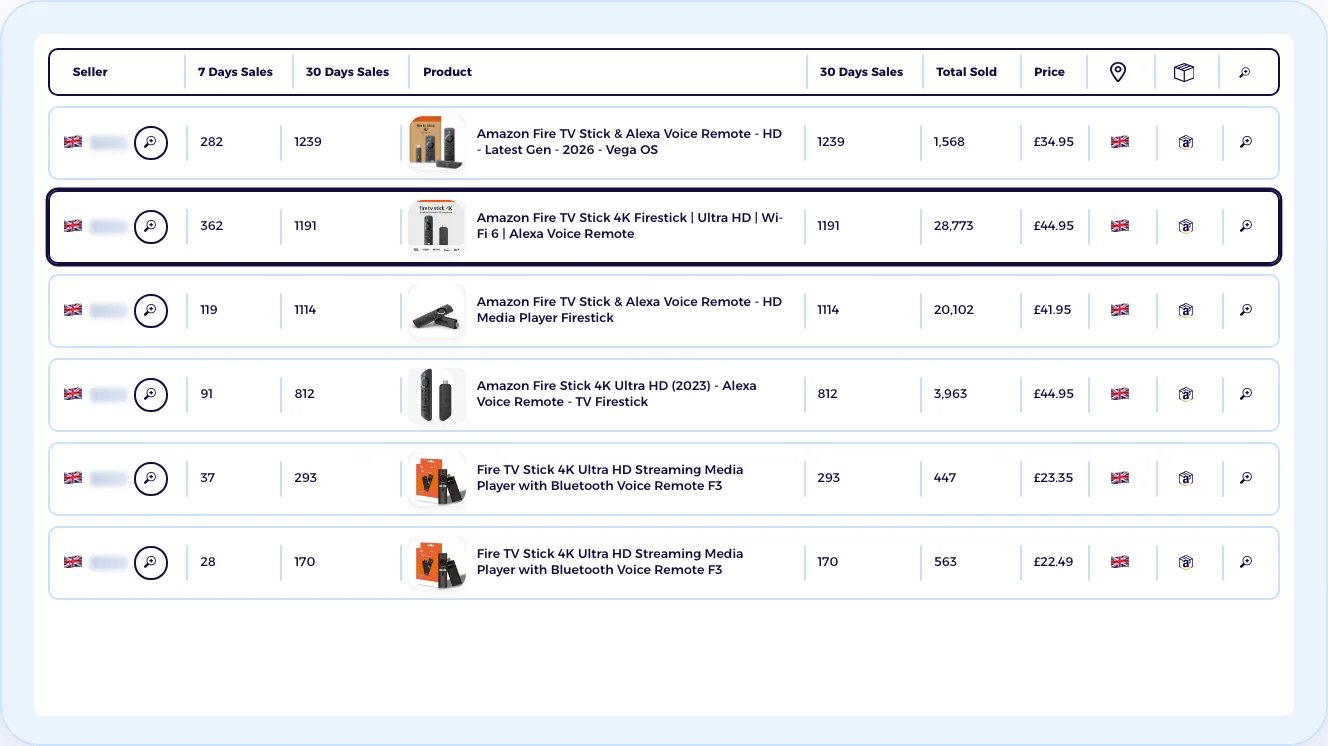This screenshot has height=746, width=1328.
Task: Click the Amazon fulfilment icon in the £41.95 row
Action: coord(1186,310)
